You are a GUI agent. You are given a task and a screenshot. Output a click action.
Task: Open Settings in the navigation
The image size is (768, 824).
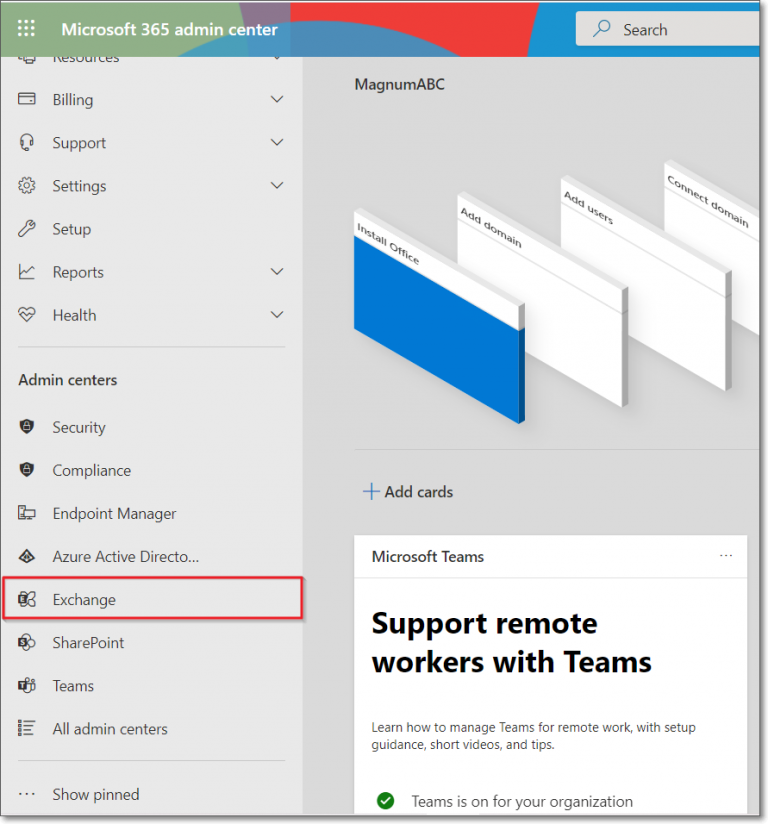79,186
